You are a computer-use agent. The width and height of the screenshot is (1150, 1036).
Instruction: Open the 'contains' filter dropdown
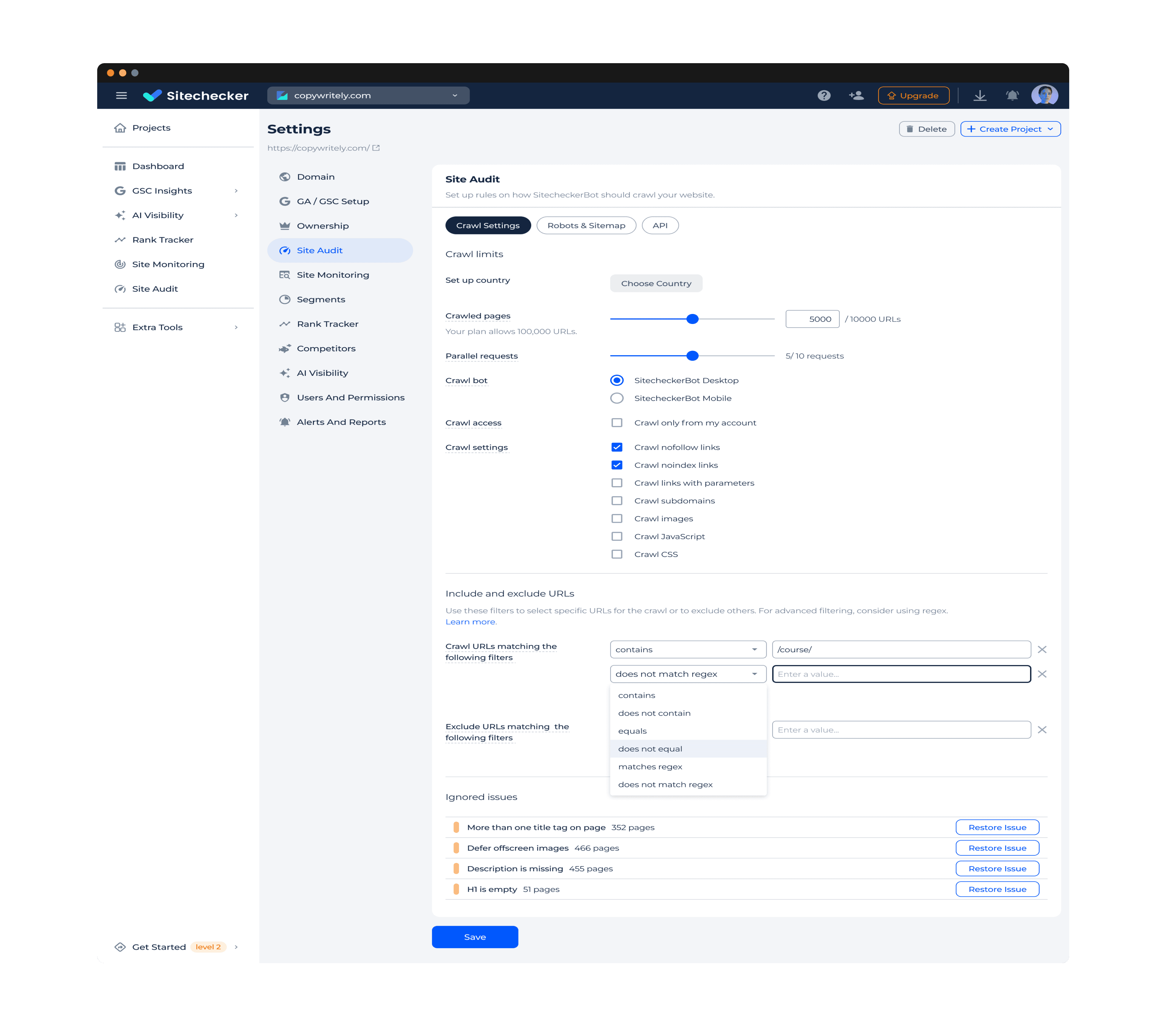[x=688, y=649]
